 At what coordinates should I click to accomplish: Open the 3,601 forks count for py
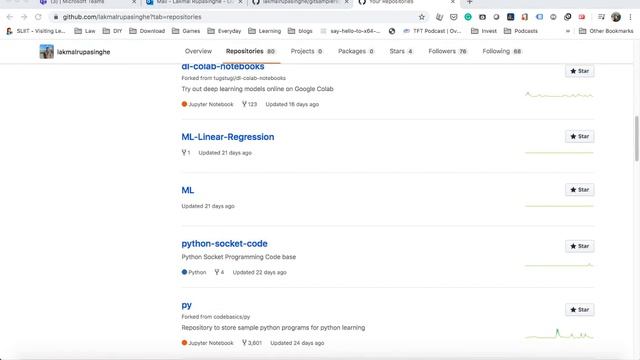(252, 343)
